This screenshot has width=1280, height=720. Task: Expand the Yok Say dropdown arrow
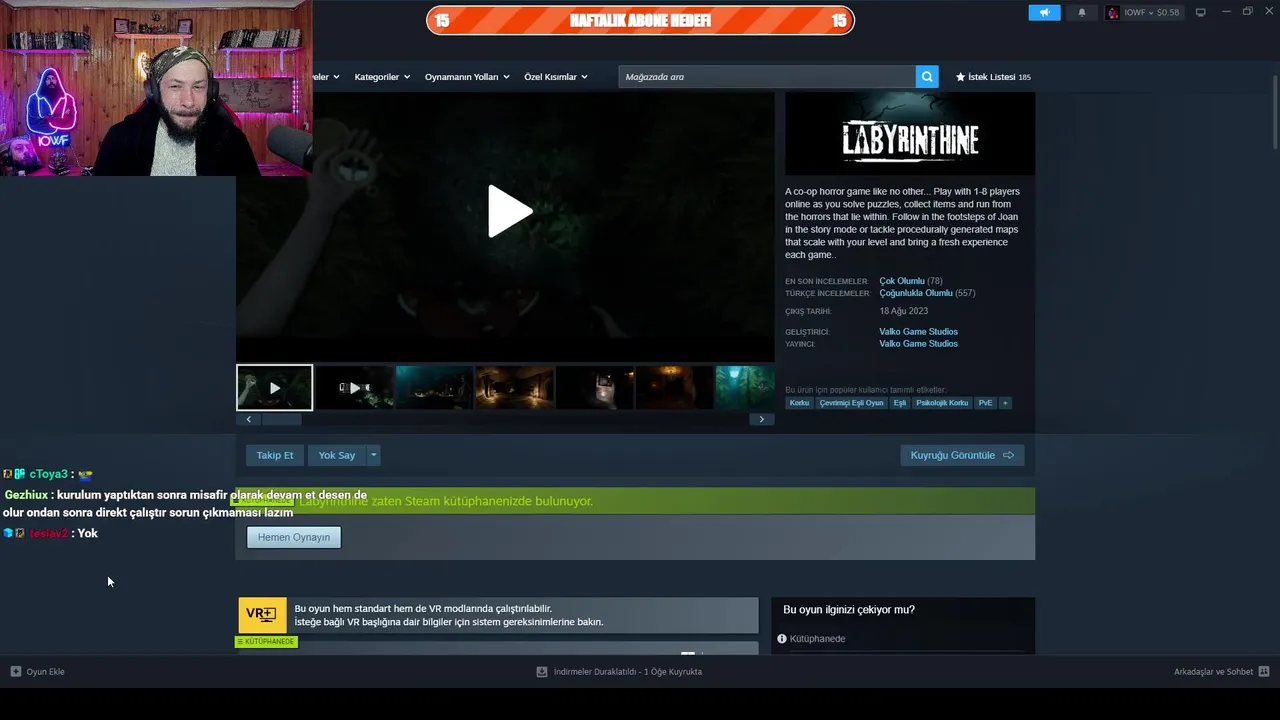[x=373, y=455]
